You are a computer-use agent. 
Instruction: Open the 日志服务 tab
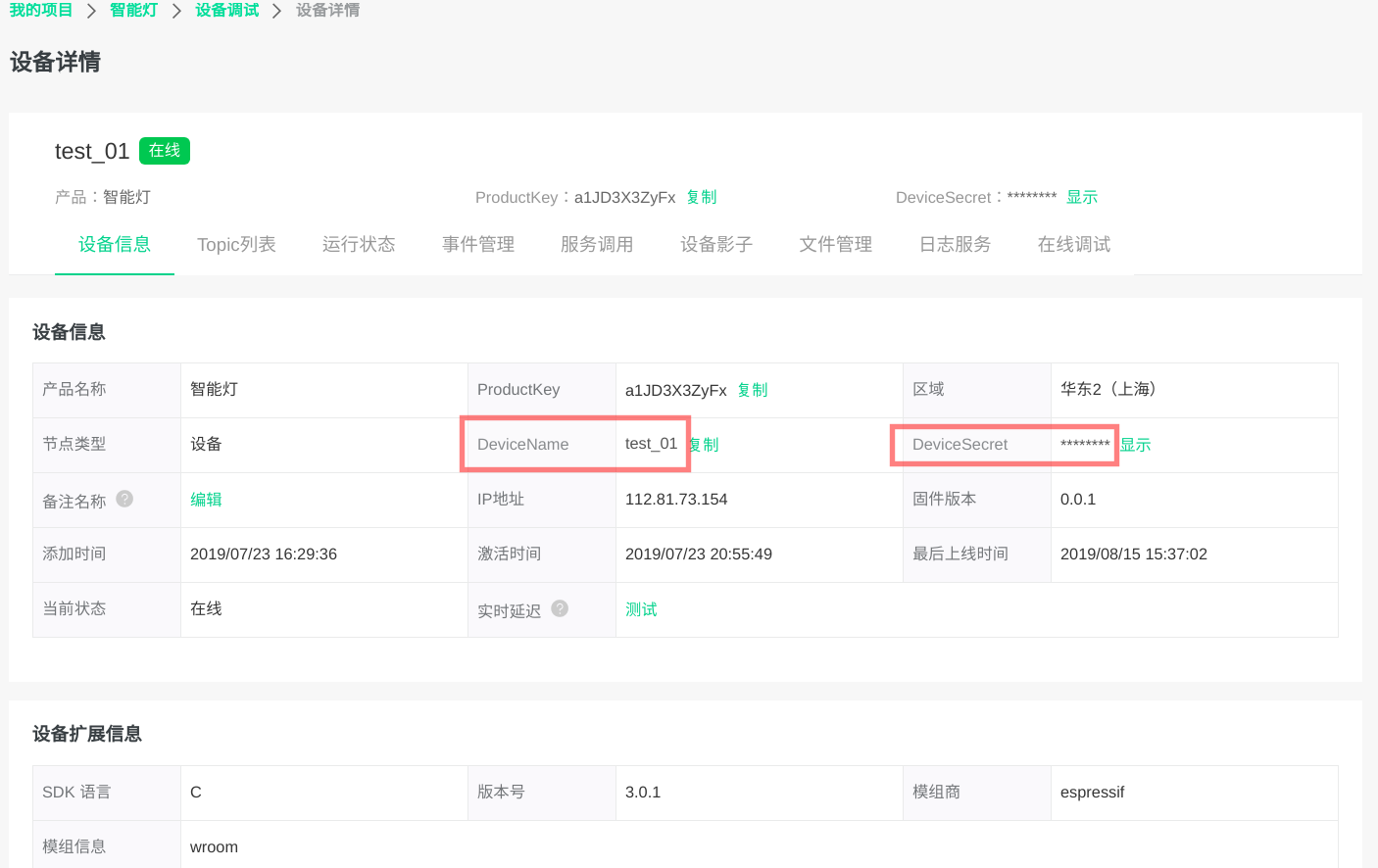tap(956, 245)
